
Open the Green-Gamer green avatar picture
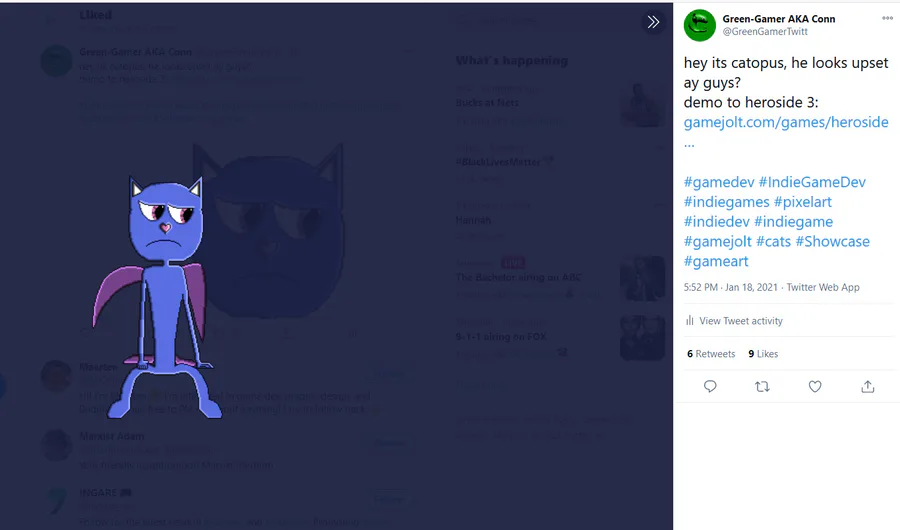[x=700, y=25]
